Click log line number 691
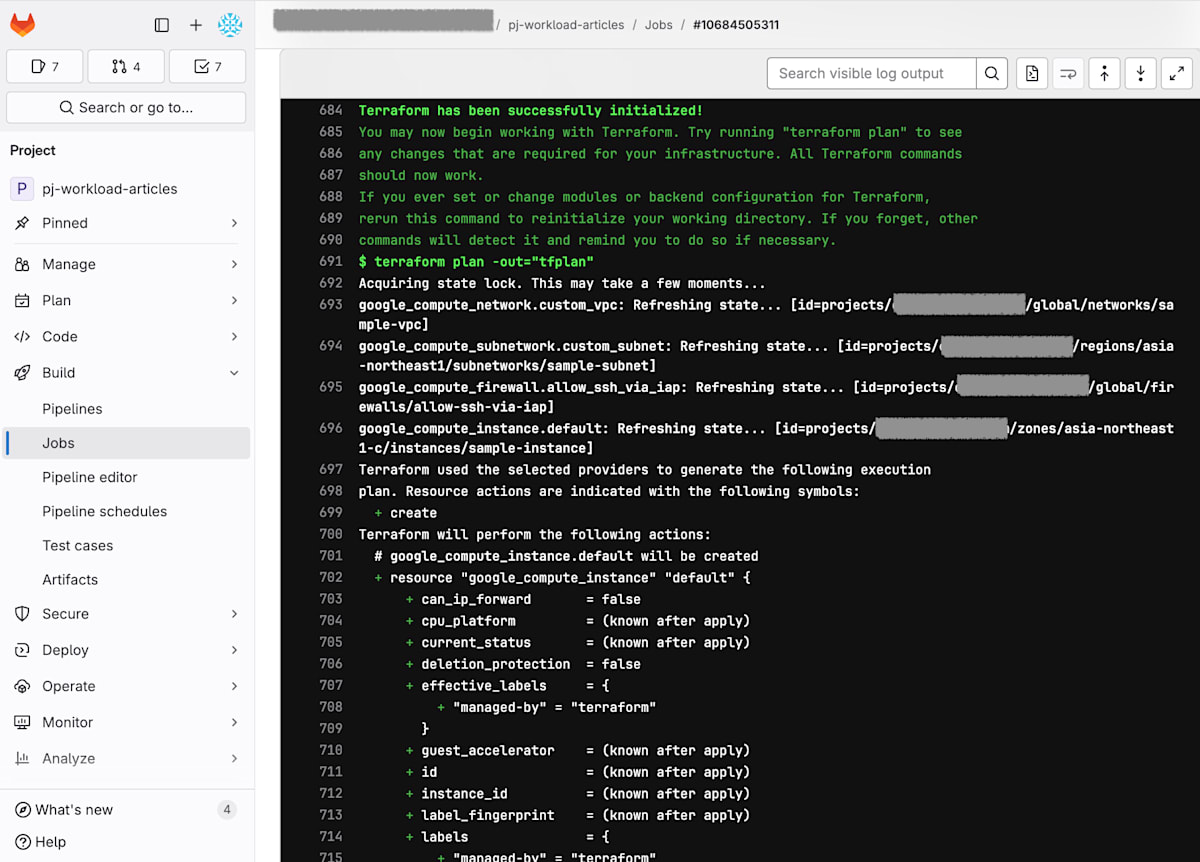The width and height of the screenshot is (1200, 862). pyautogui.click(x=331, y=261)
